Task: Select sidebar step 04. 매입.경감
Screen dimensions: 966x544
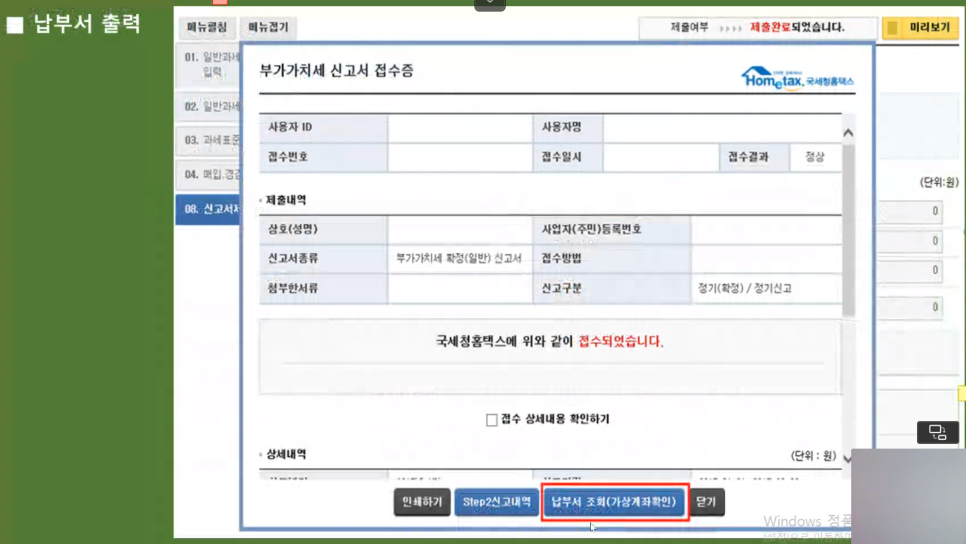Action: (x=208, y=174)
